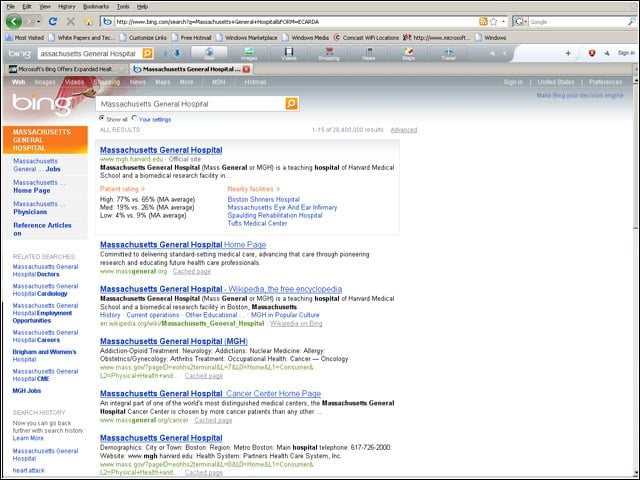640x480 pixels.
Task: Open the Bookmarks menu
Action: click(x=96, y=7)
